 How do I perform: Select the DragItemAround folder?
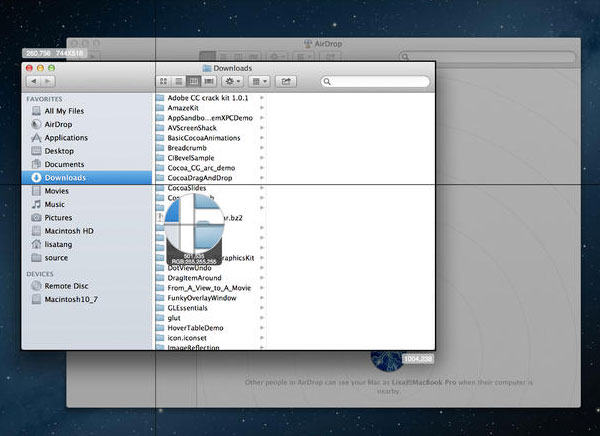click(x=210, y=278)
